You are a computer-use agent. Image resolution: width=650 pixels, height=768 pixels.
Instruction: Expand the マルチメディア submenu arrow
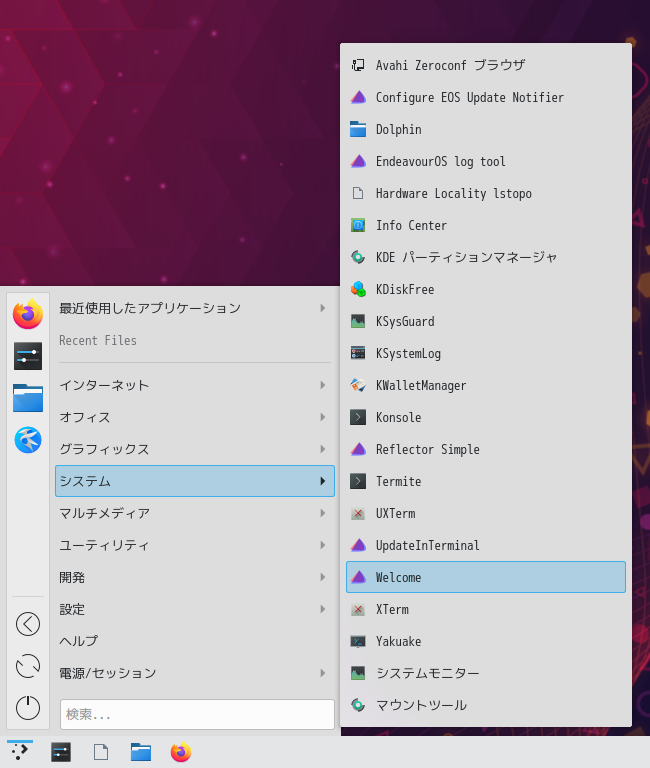(322, 513)
